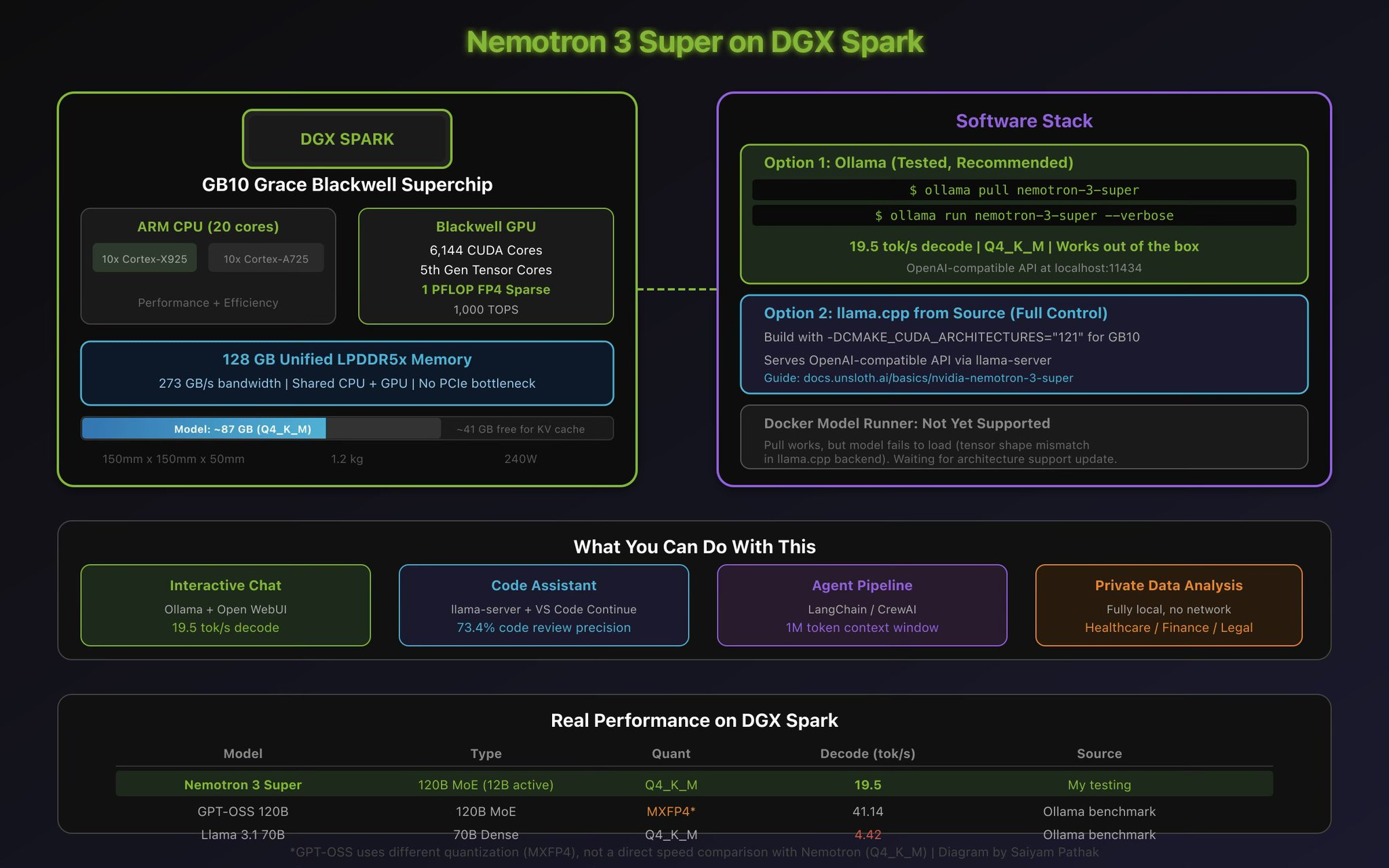The height and width of the screenshot is (868, 1389).
Task: Click the 6,144 CUDA Cores line
Action: (x=486, y=250)
